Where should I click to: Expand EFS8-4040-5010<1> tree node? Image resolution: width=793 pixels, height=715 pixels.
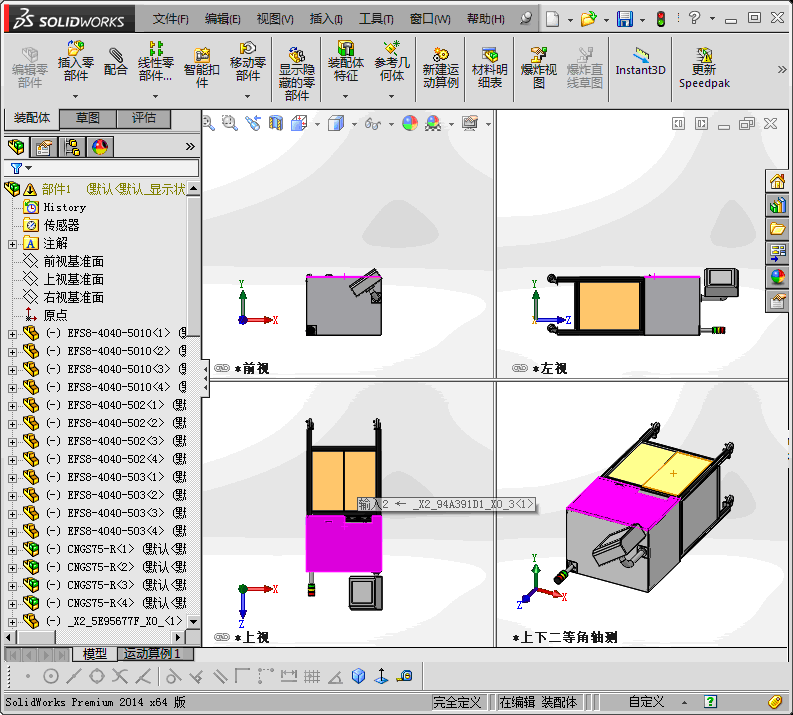pos(12,334)
